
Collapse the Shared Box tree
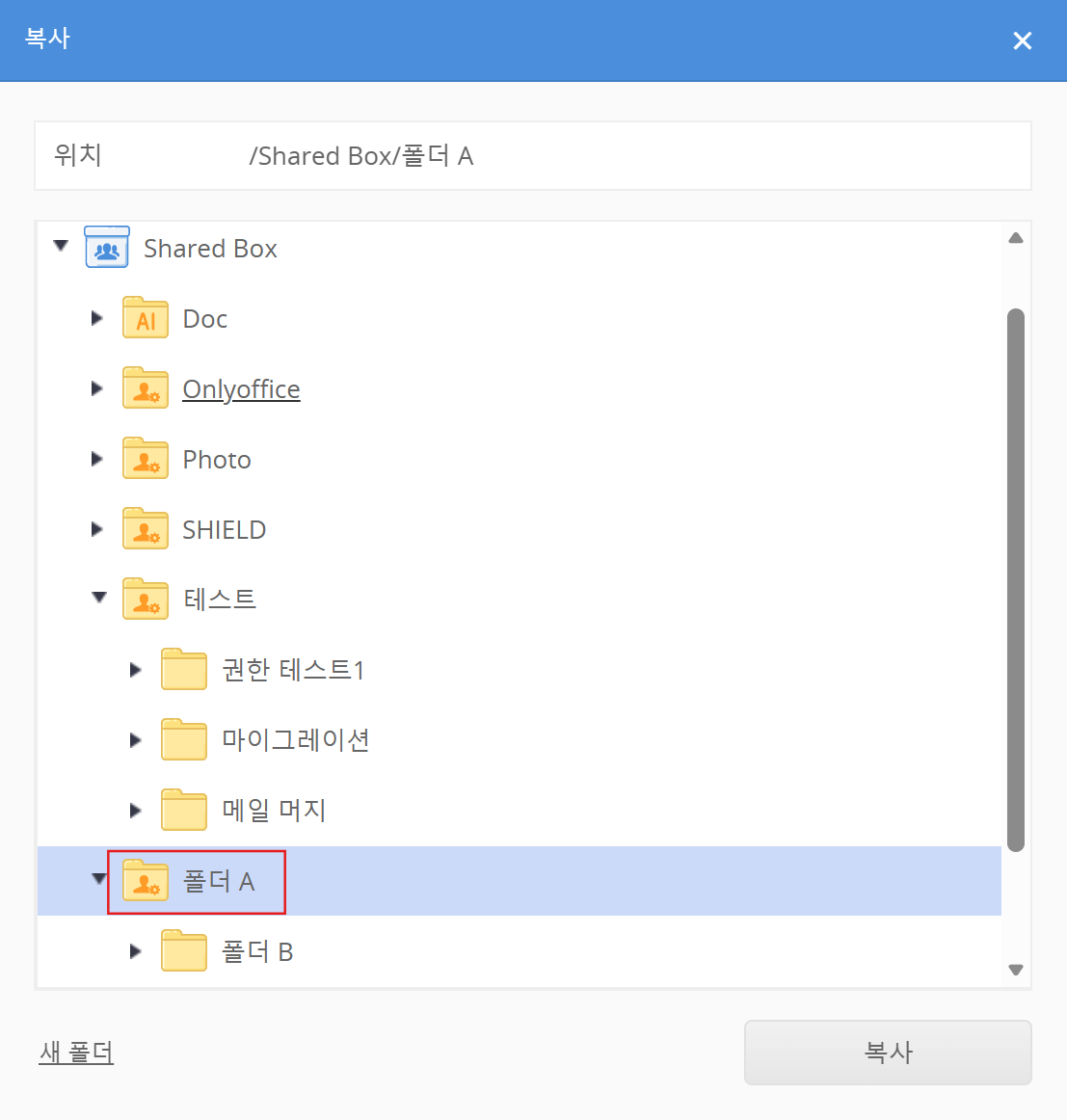(61, 247)
